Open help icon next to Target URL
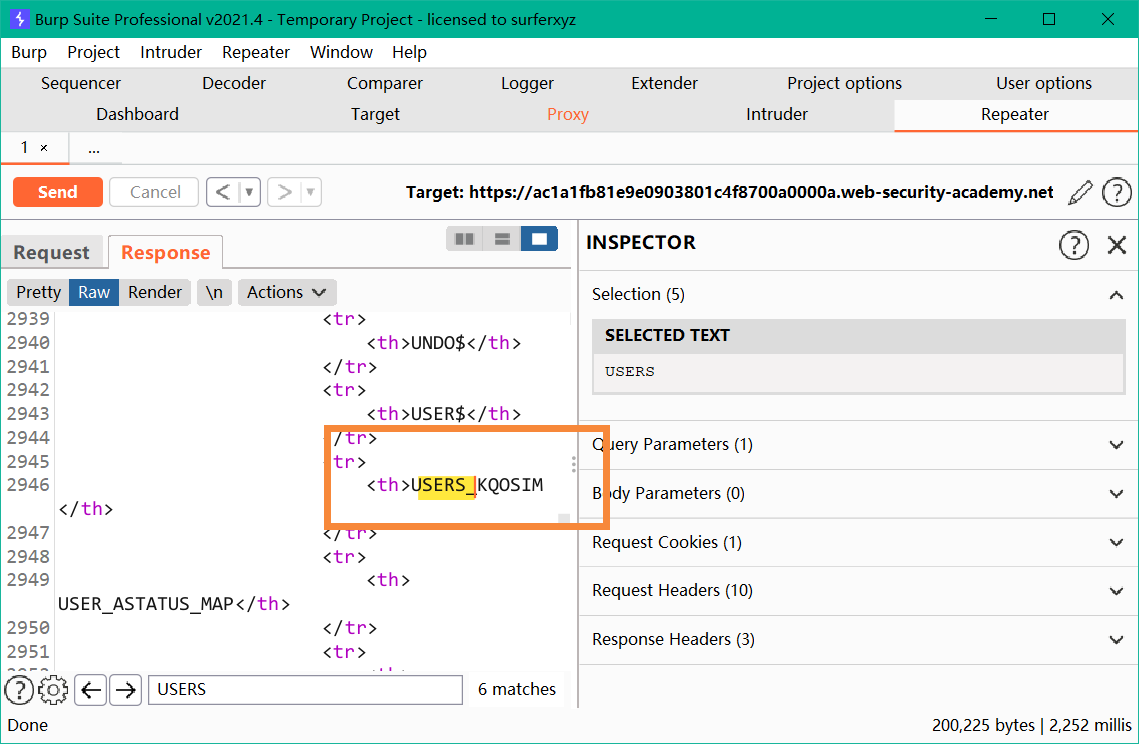 (1116, 193)
